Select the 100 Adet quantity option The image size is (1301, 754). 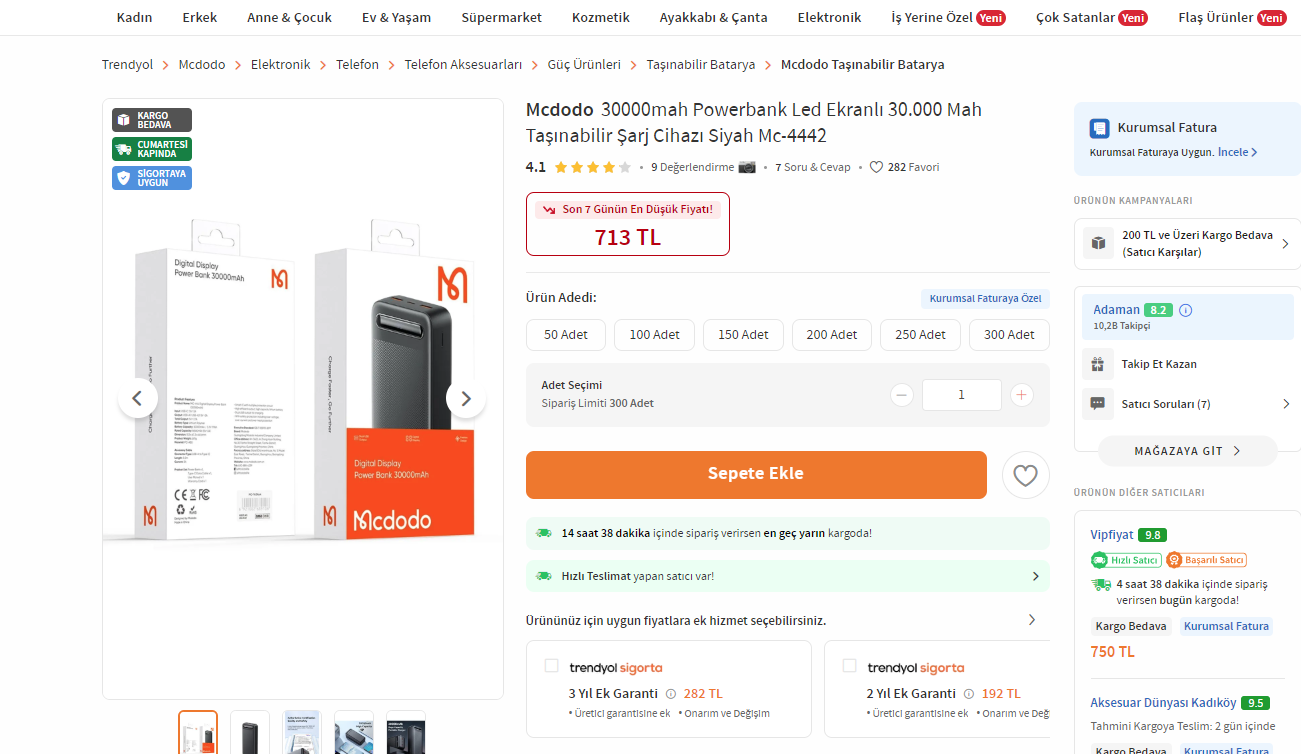[x=654, y=335]
